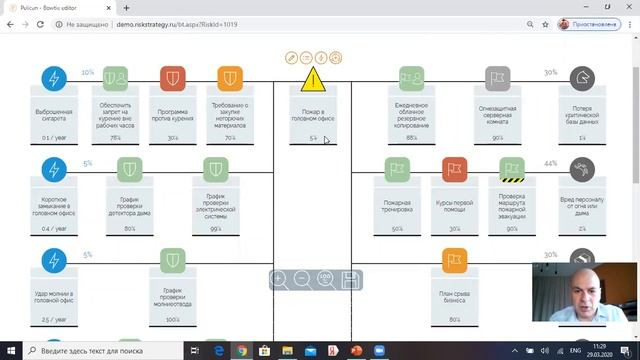Zoom in with the plus magnifier
Screen dimensions: 640x360
coord(279,280)
